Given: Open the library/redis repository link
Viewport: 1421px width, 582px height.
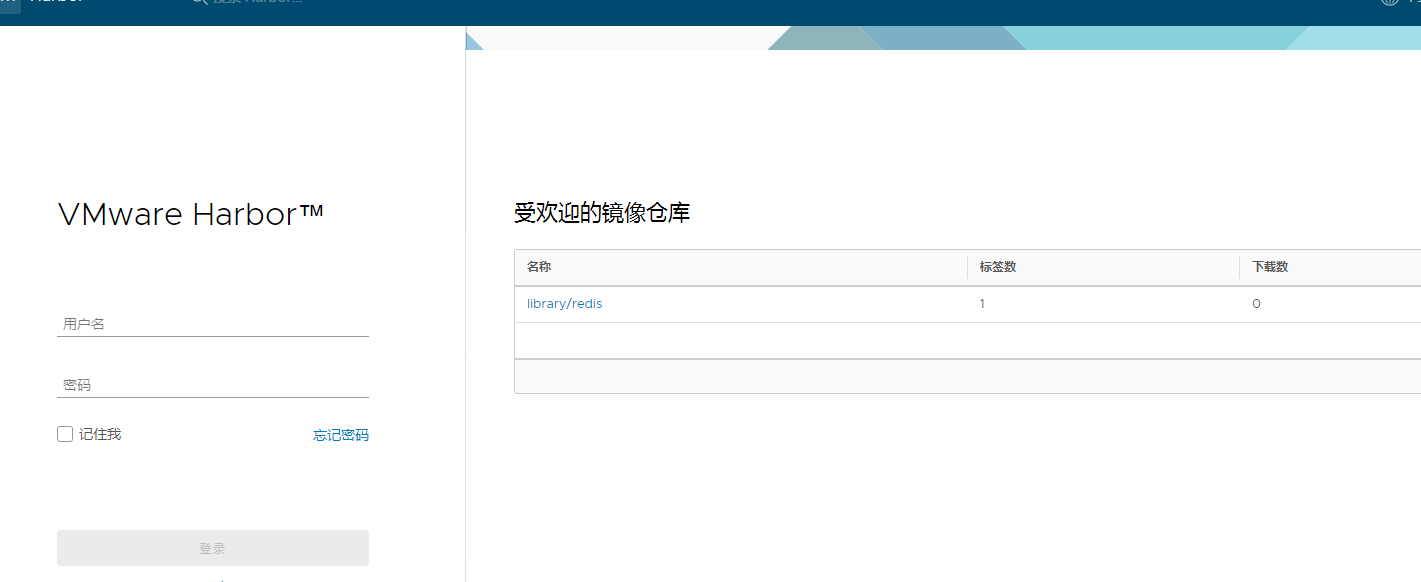Looking at the screenshot, I should pos(565,304).
